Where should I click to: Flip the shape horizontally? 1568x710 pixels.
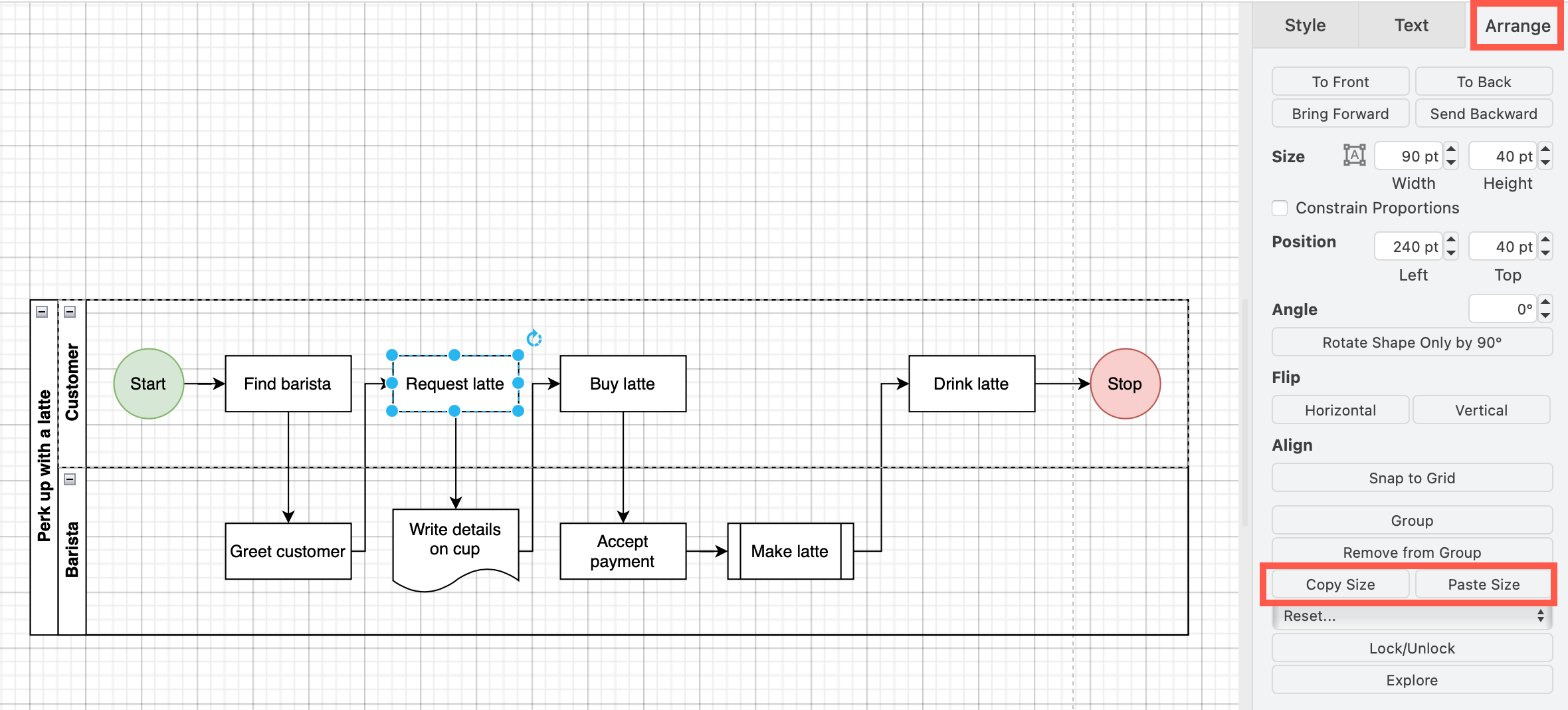pyautogui.click(x=1340, y=410)
